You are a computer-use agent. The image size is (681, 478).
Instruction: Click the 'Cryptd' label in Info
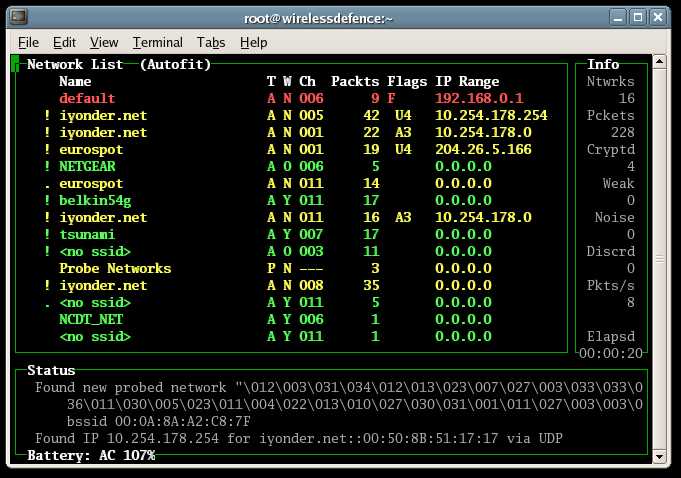[611, 149]
